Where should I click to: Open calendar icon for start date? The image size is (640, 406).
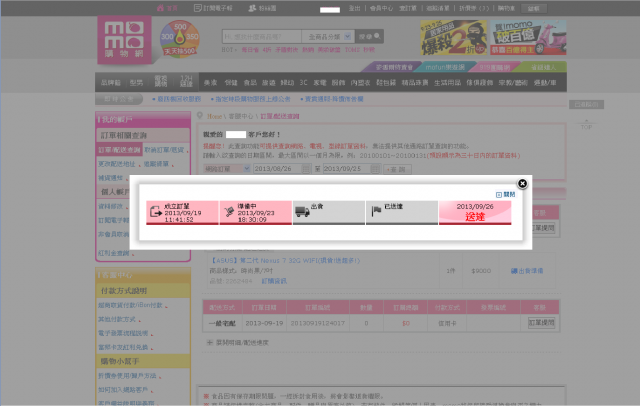[x=306, y=169]
